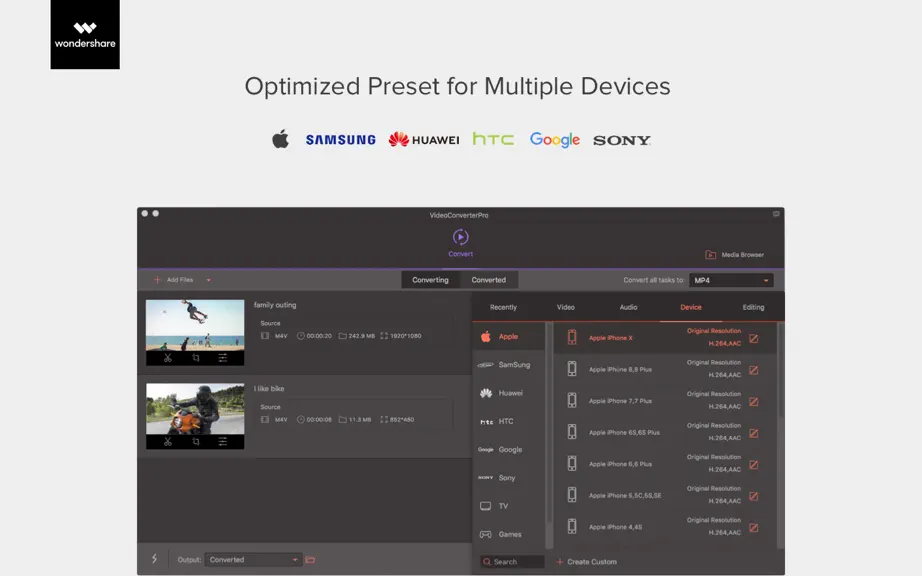Trim the family outing video with scissors
The width and height of the screenshot is (922, 576).
coord(168,358)
